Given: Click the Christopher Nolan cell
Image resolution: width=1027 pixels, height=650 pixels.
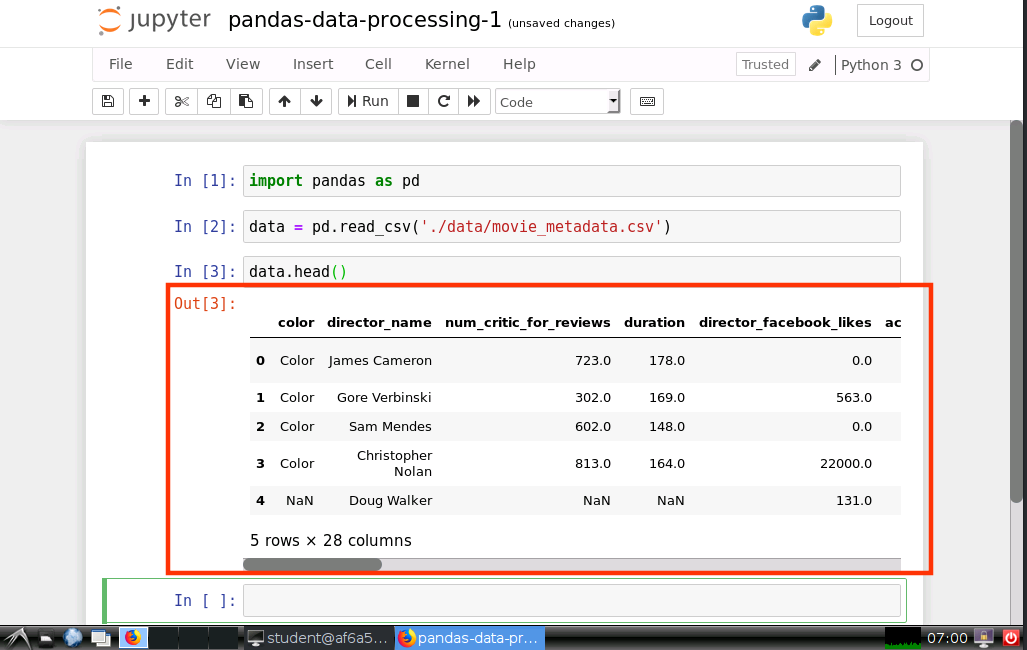Looking at the screenshot, I should (x=394, y=463).
